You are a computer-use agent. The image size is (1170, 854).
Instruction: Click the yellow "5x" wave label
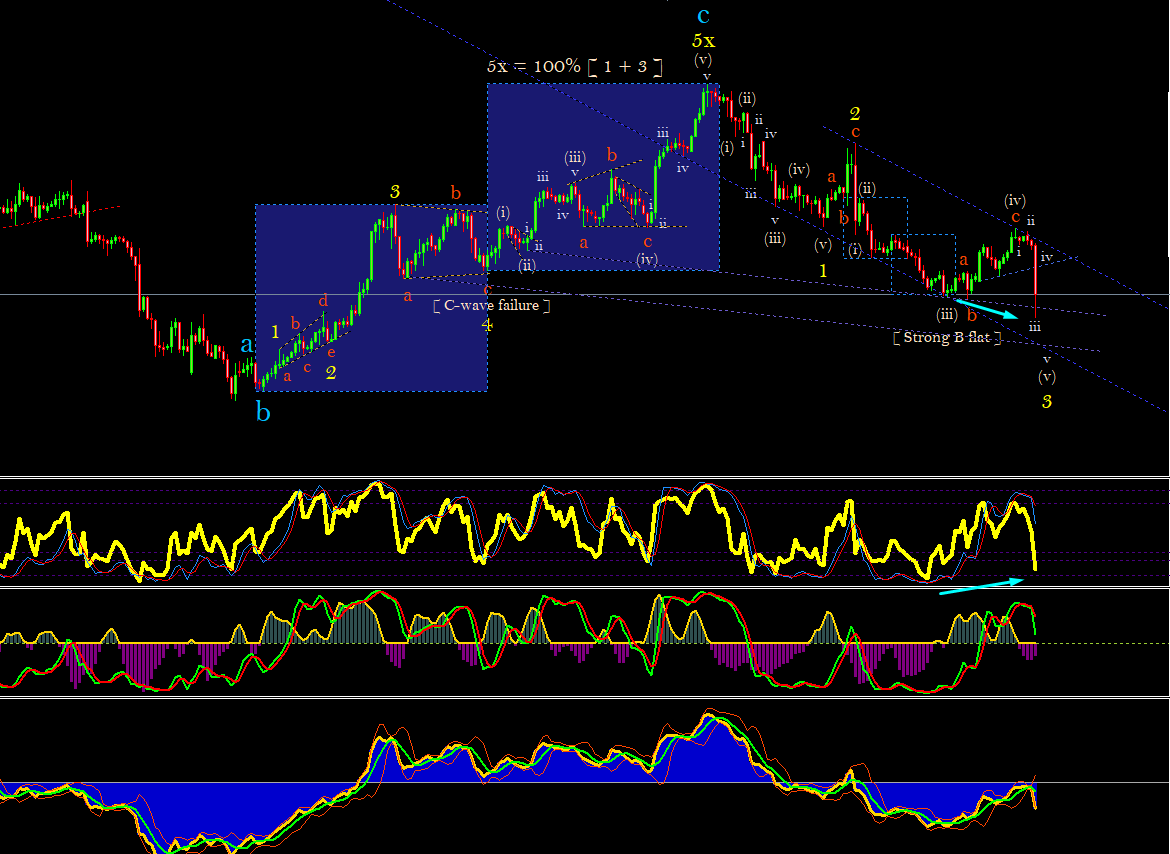coord(704,40)
